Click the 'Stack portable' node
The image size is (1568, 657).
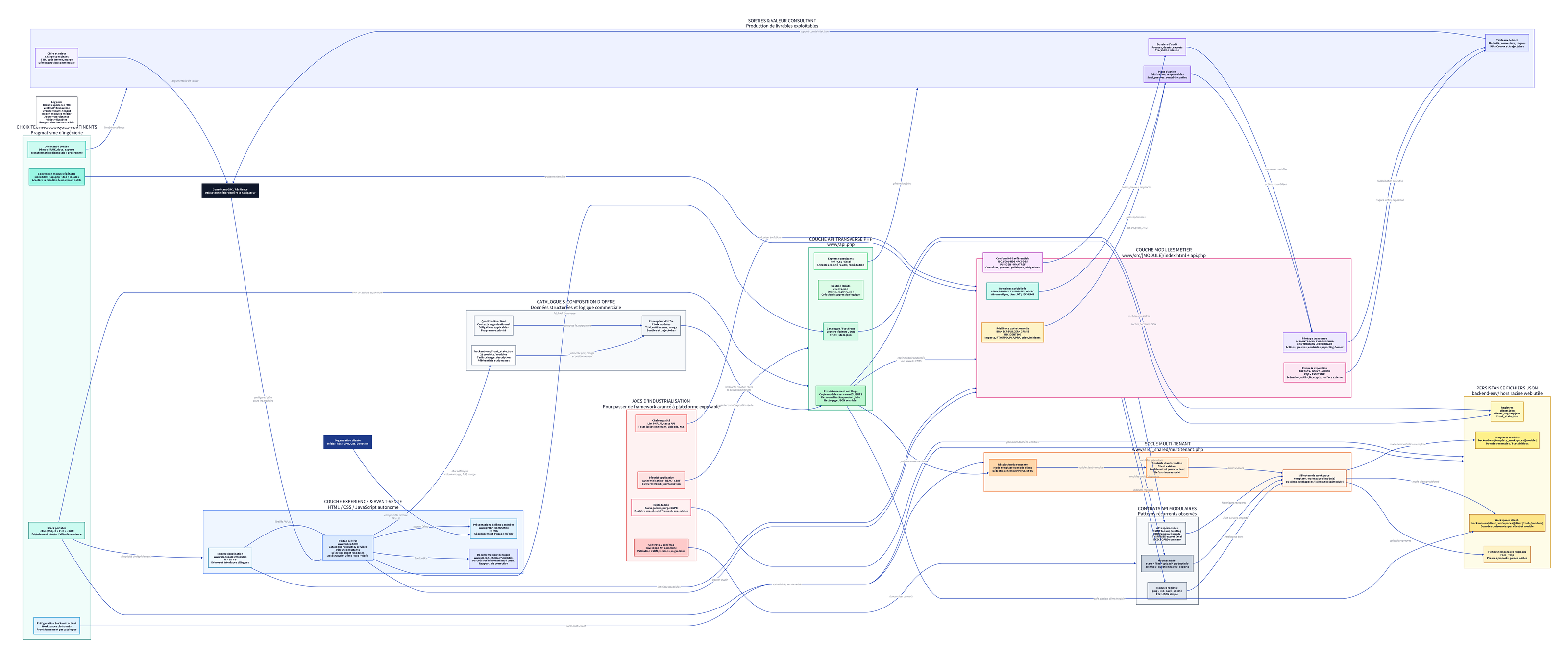point(57,531)
